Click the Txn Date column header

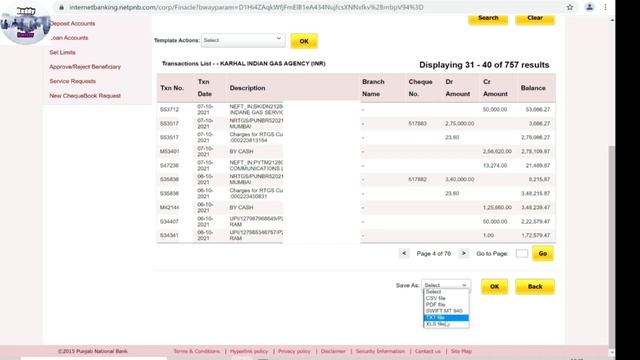(204, 88)
